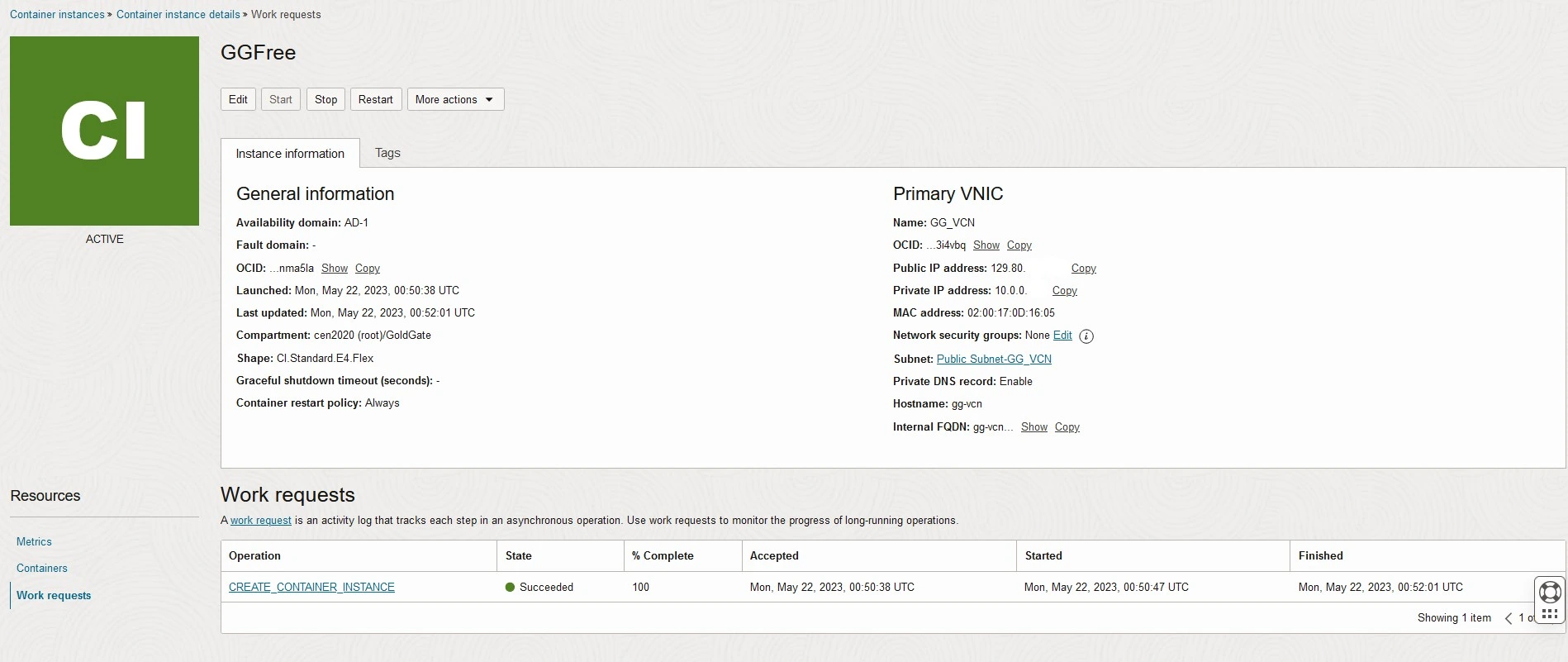Open the Public Subnet-GG_VCN link

pos(994,360)
